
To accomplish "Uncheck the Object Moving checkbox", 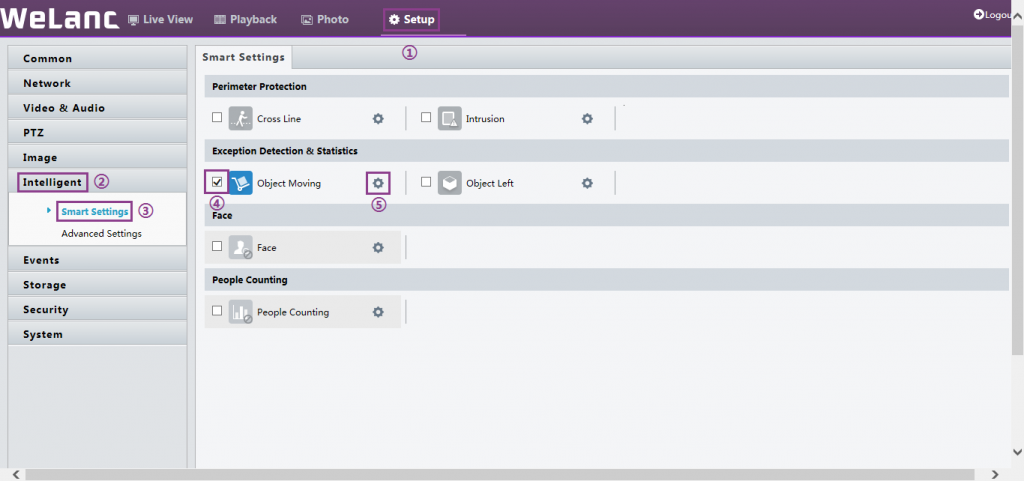I will point(217,182).
